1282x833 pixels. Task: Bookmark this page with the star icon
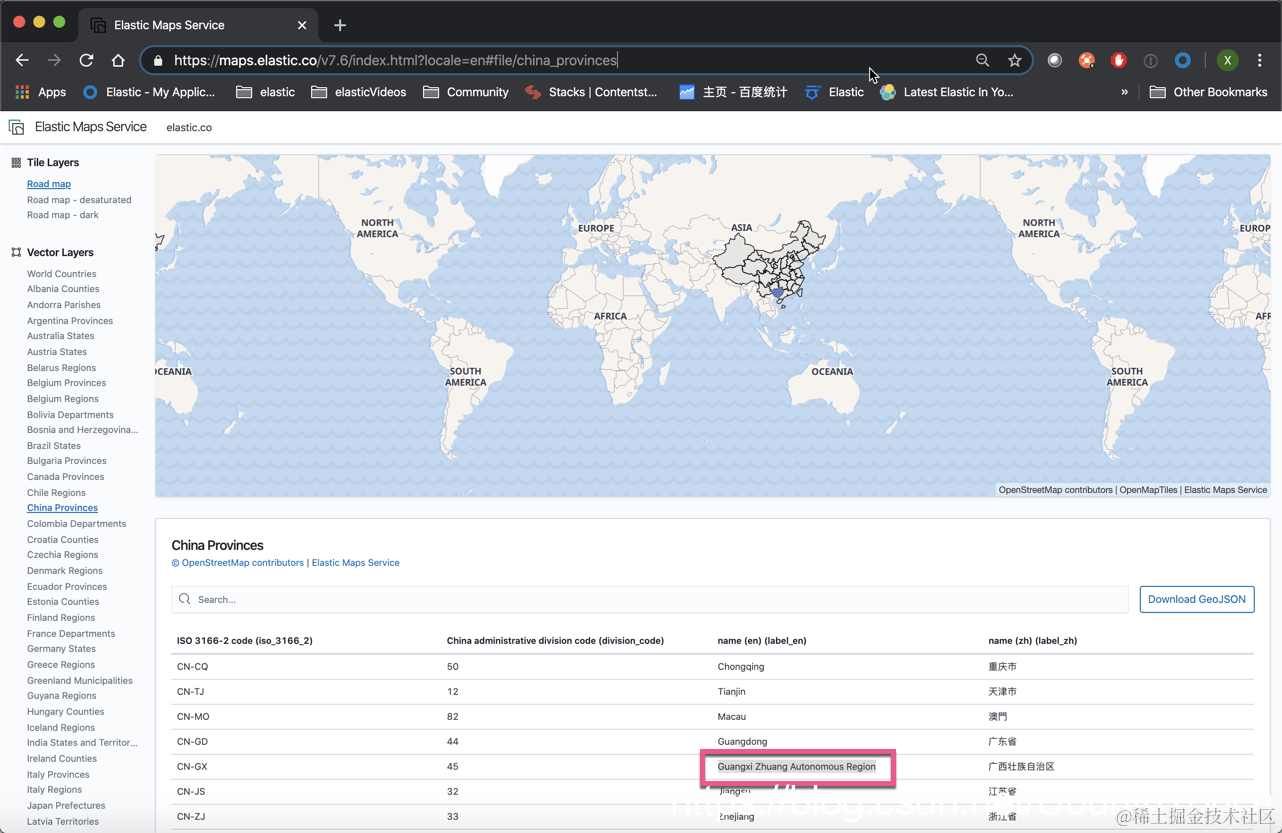tap(1014, 60)
